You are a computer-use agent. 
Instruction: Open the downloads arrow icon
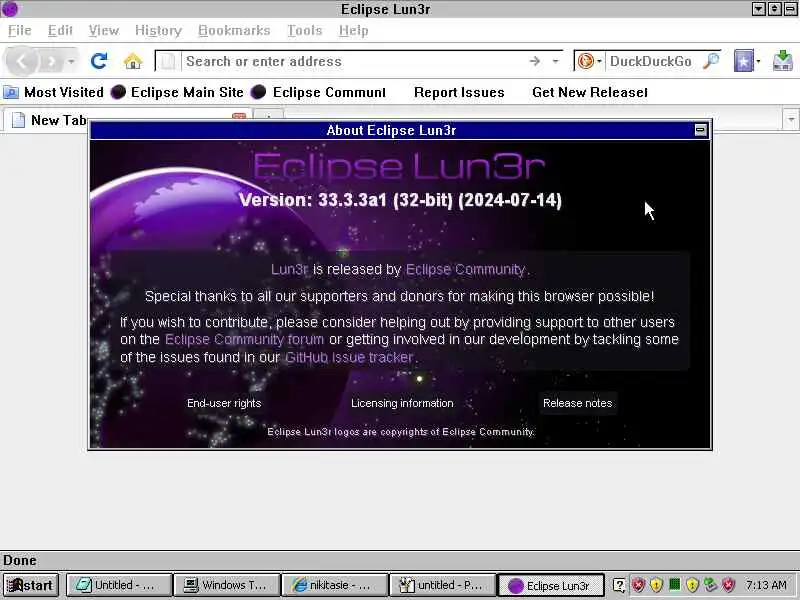click(782, 61)
